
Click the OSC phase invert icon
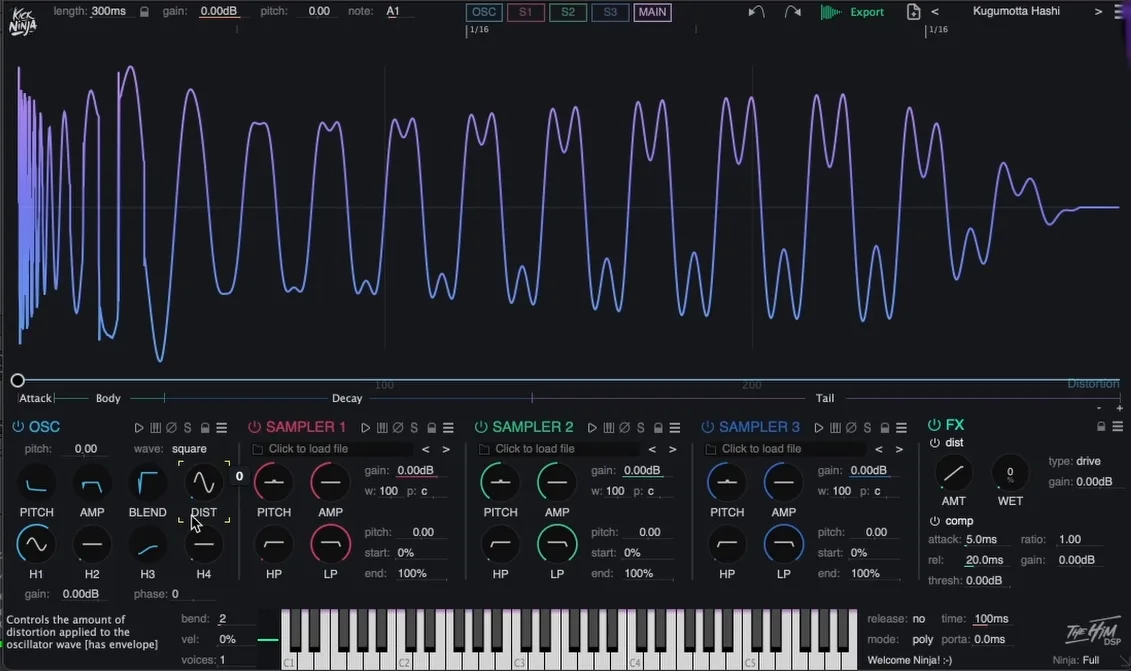tap(171, 428)
